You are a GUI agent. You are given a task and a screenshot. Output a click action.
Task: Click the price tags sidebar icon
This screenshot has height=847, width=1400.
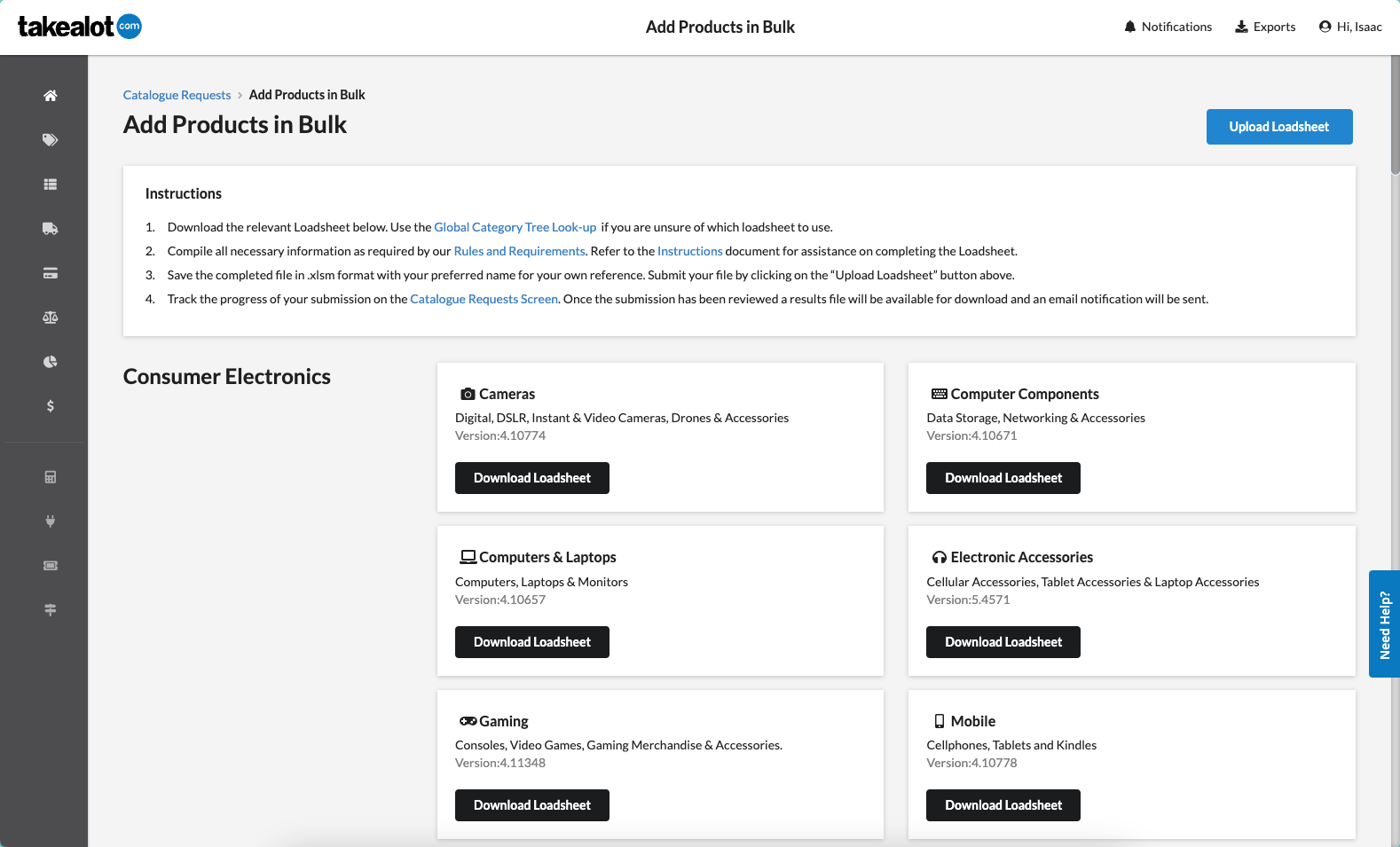51,140
